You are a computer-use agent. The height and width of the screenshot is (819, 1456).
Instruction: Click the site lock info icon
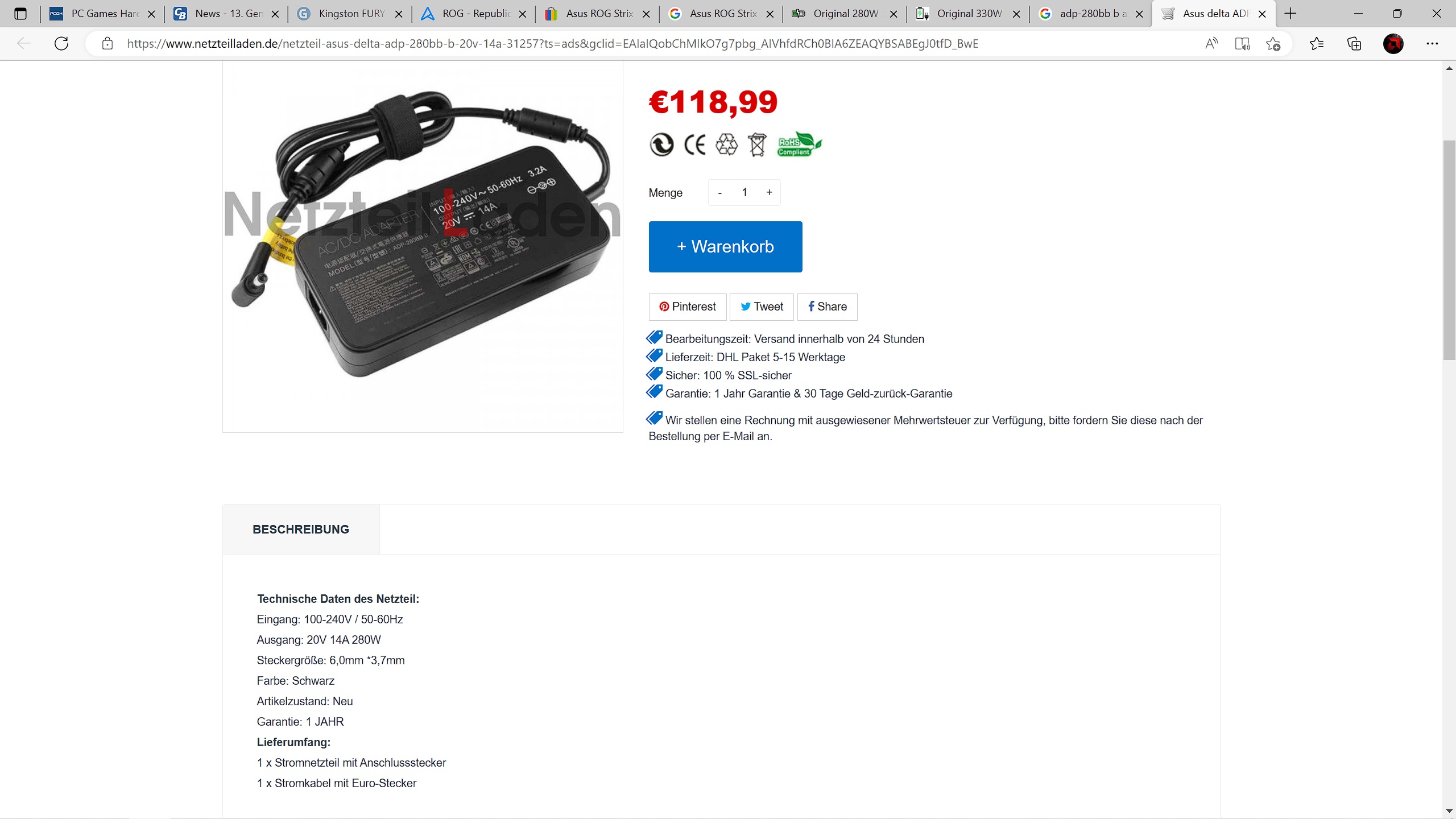coord(107,43)
